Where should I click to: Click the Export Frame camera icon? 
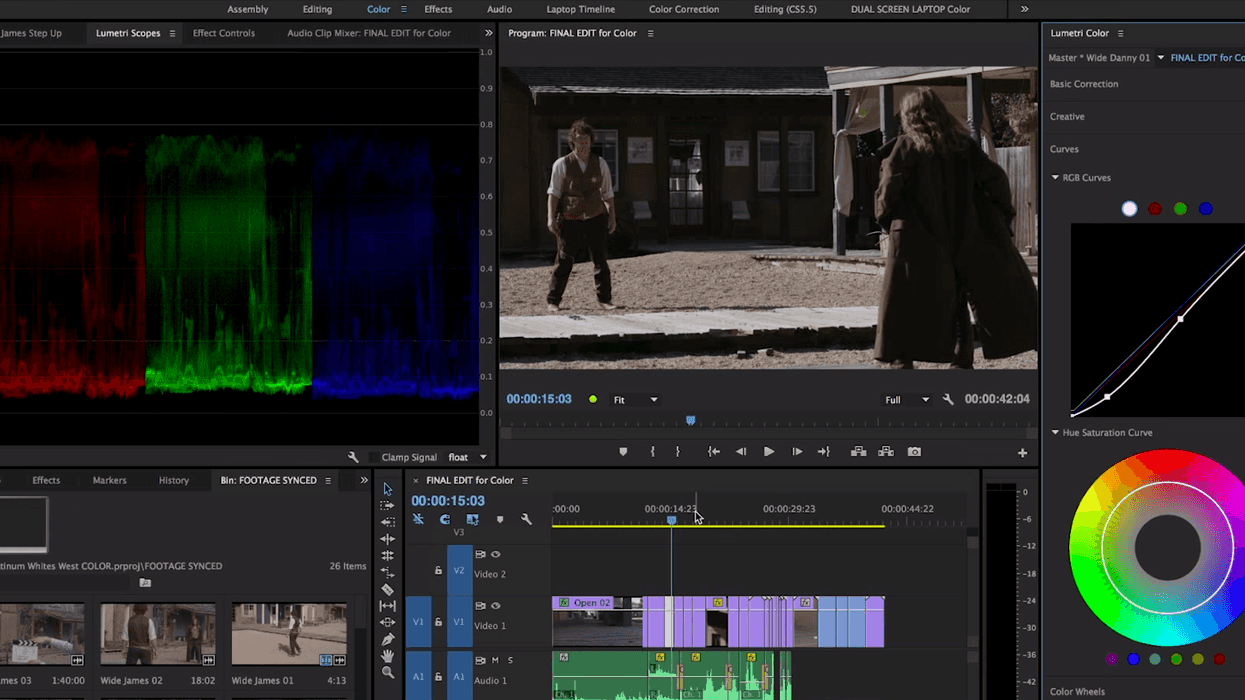click(x=914, y=452)
